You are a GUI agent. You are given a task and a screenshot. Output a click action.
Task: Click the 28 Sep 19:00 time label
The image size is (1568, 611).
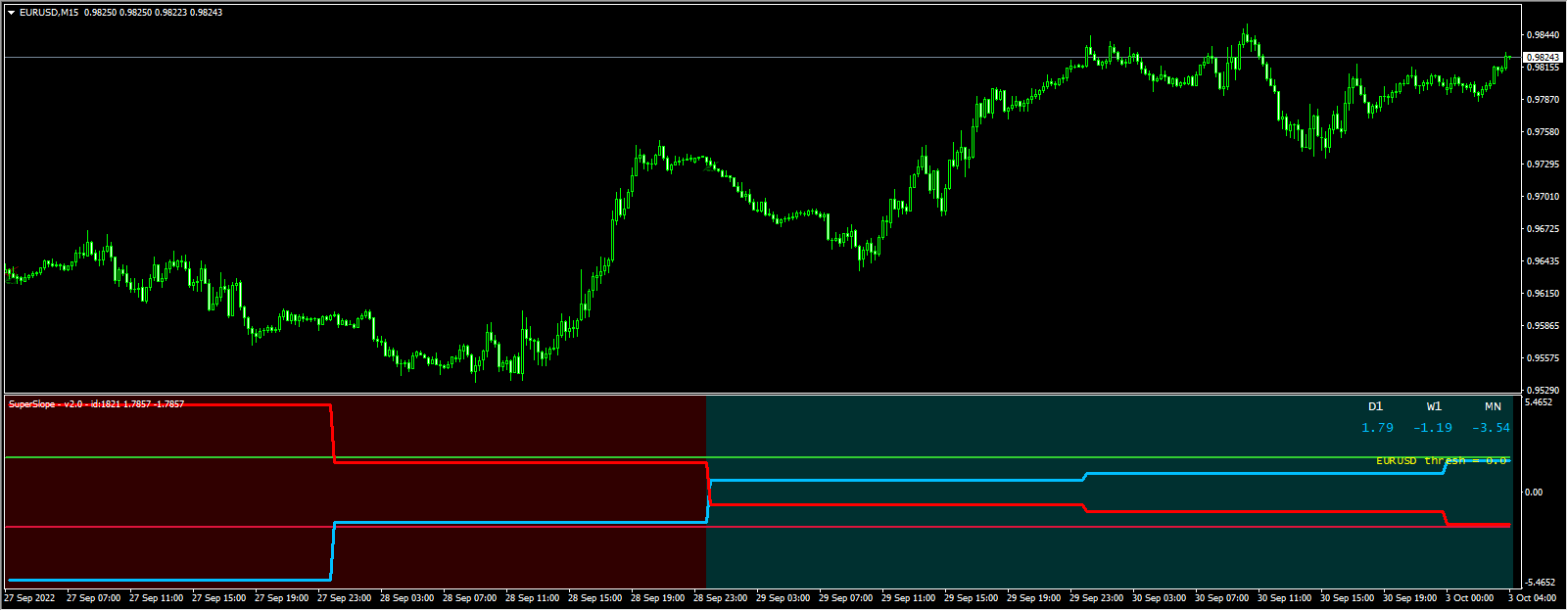point(658,598)
